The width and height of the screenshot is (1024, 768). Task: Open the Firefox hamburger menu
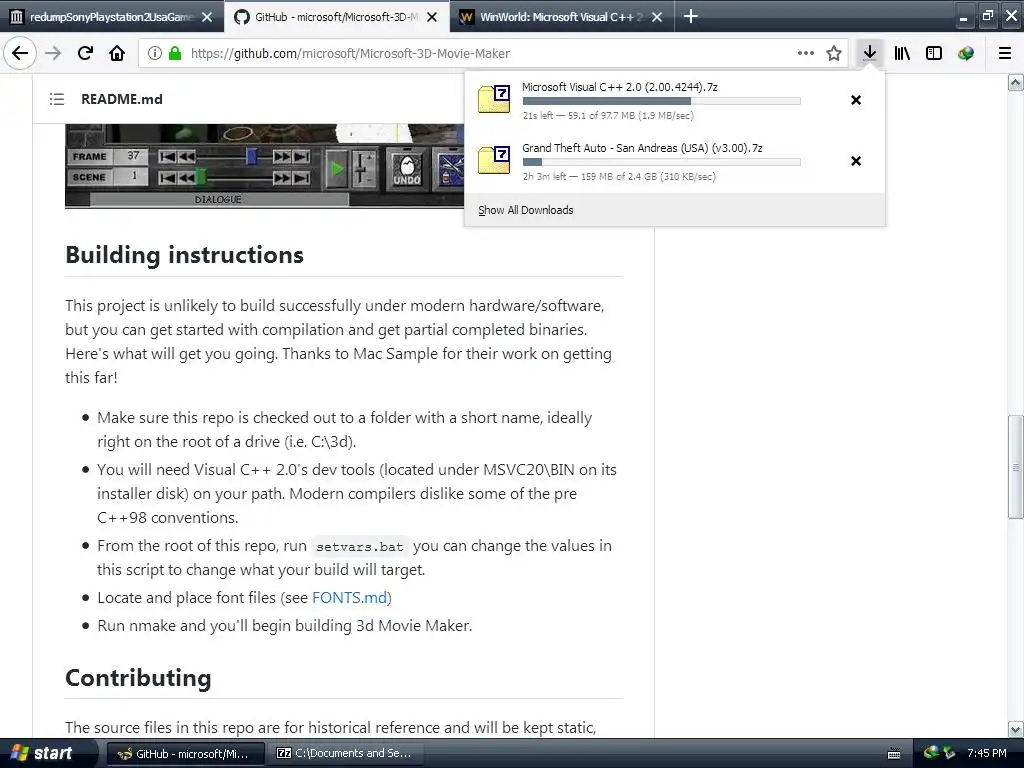[1005, 53]
